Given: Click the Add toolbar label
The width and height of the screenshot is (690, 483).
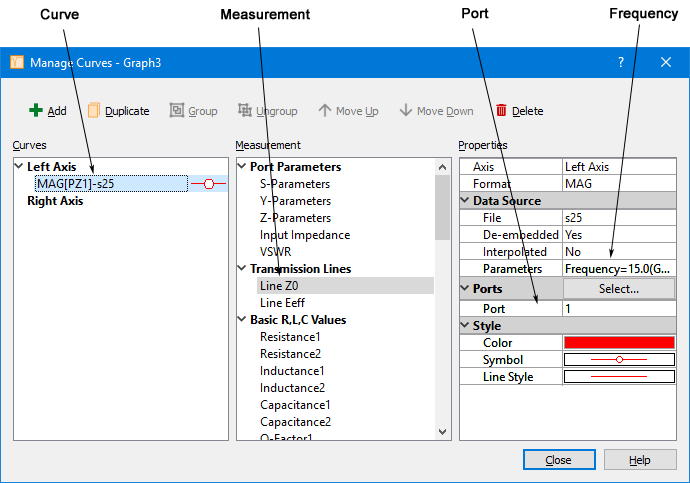Looking at the screenshot, I should 57,111.
